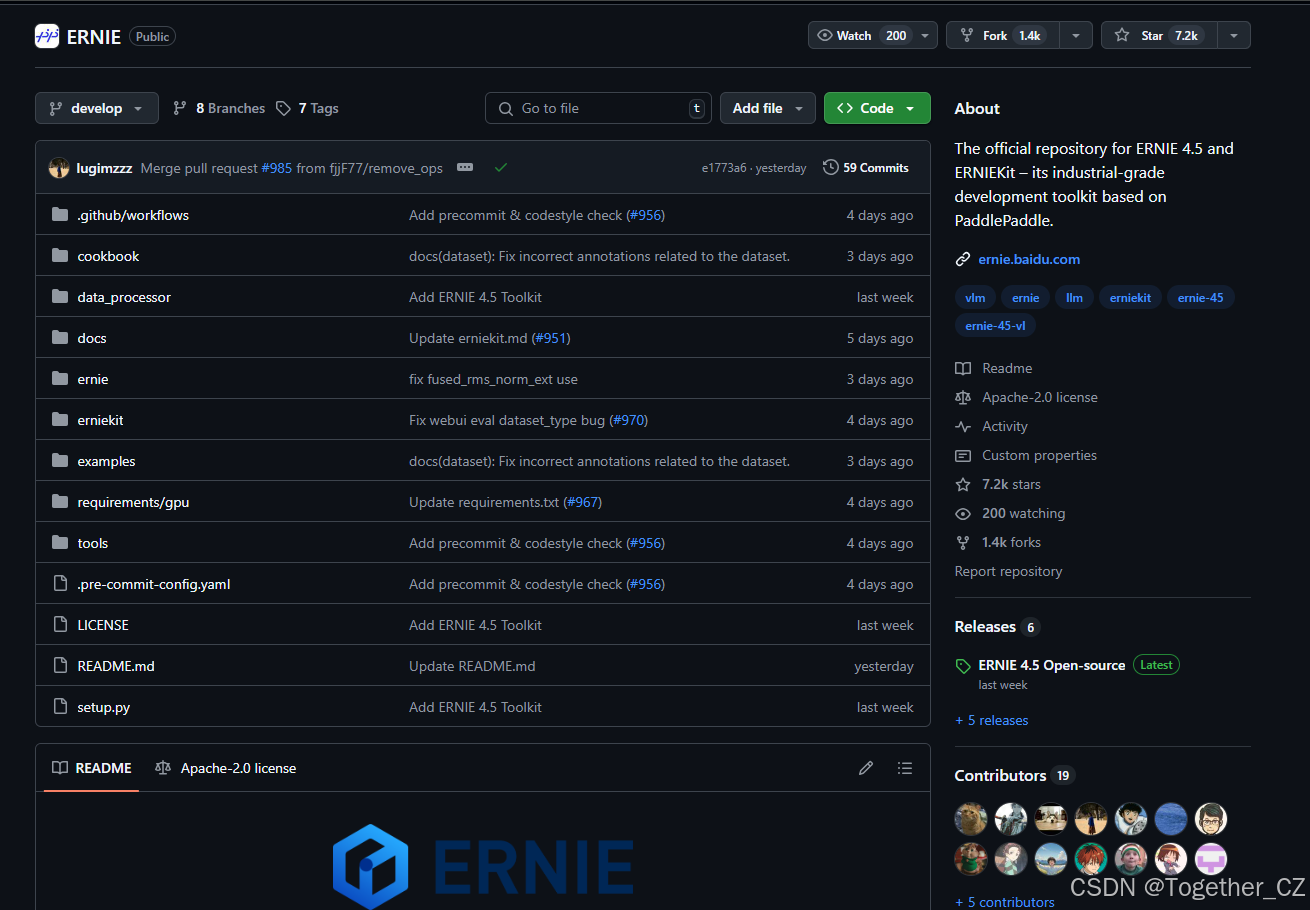Focus the Go to file search field

[x=598, y=108]
